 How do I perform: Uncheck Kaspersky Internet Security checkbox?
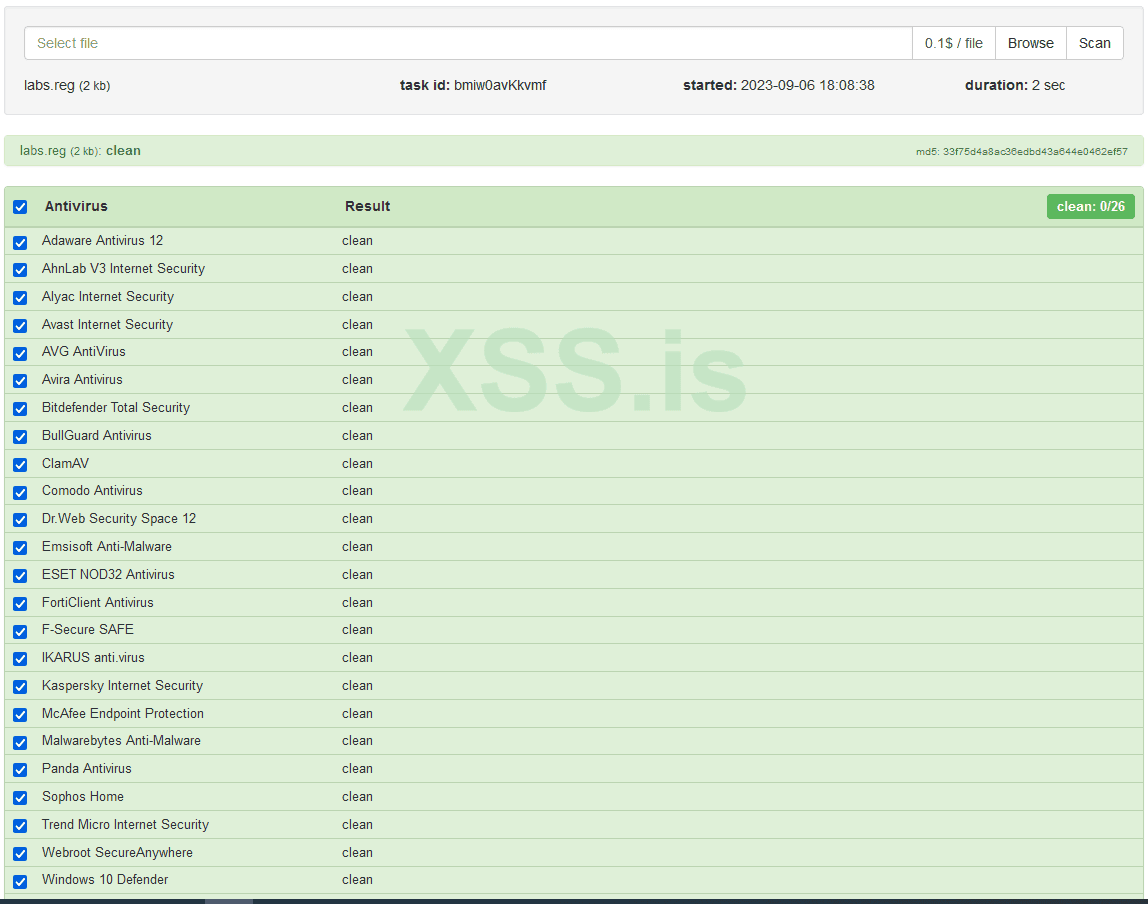pos(20,687)
